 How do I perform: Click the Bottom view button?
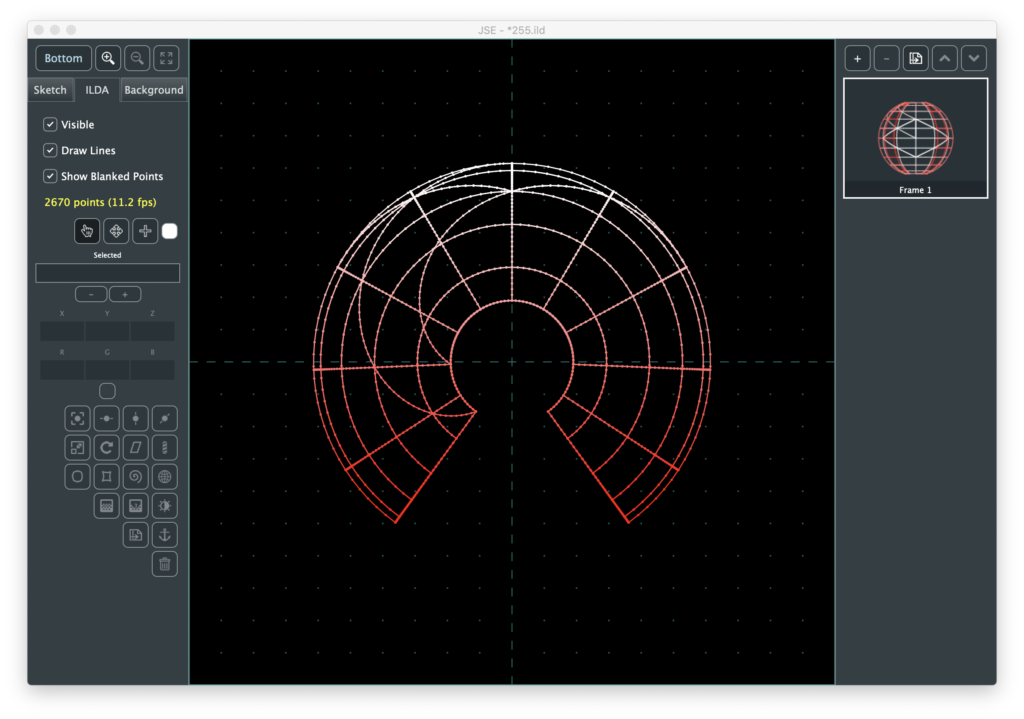(64, 58)
